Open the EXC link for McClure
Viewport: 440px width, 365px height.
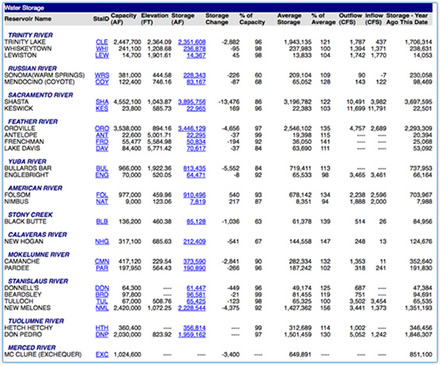click(102, 354)
